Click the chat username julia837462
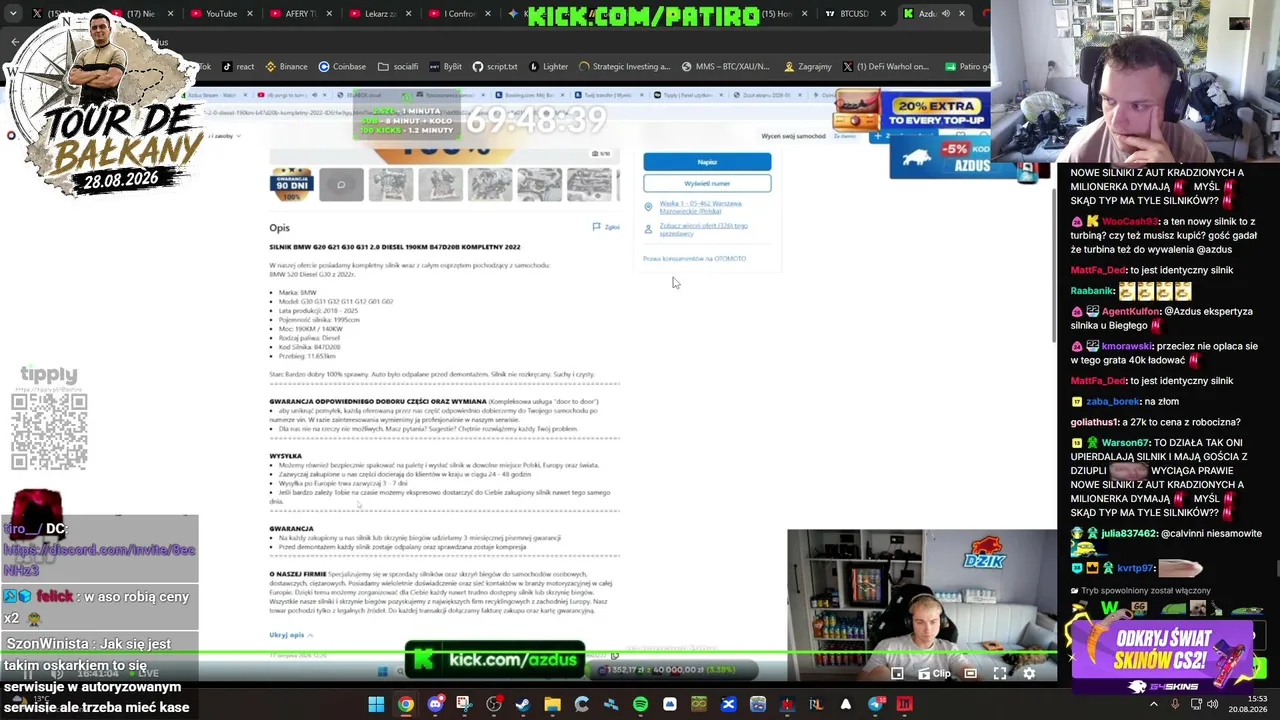 (1128, 534)
